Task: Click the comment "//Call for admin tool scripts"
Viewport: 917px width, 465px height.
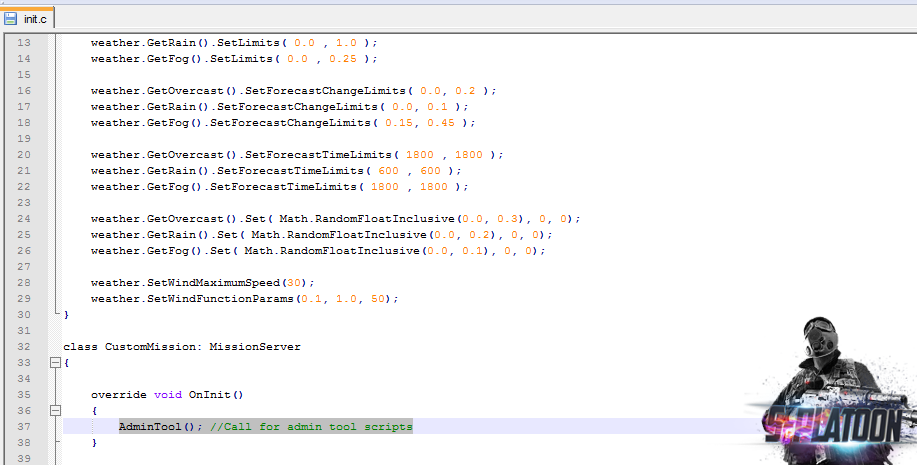Action: point(311,426)
